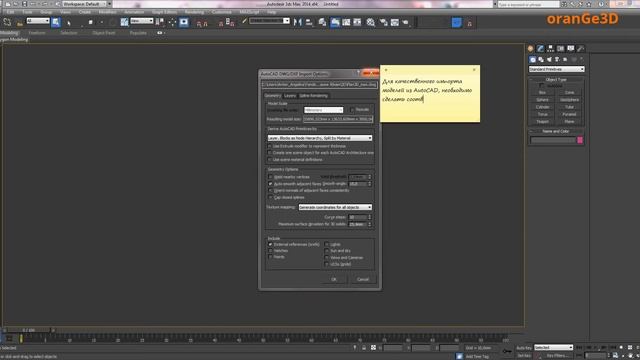
Task: Switch to the Layers tab in import dialog
Action: pos(290,96)
